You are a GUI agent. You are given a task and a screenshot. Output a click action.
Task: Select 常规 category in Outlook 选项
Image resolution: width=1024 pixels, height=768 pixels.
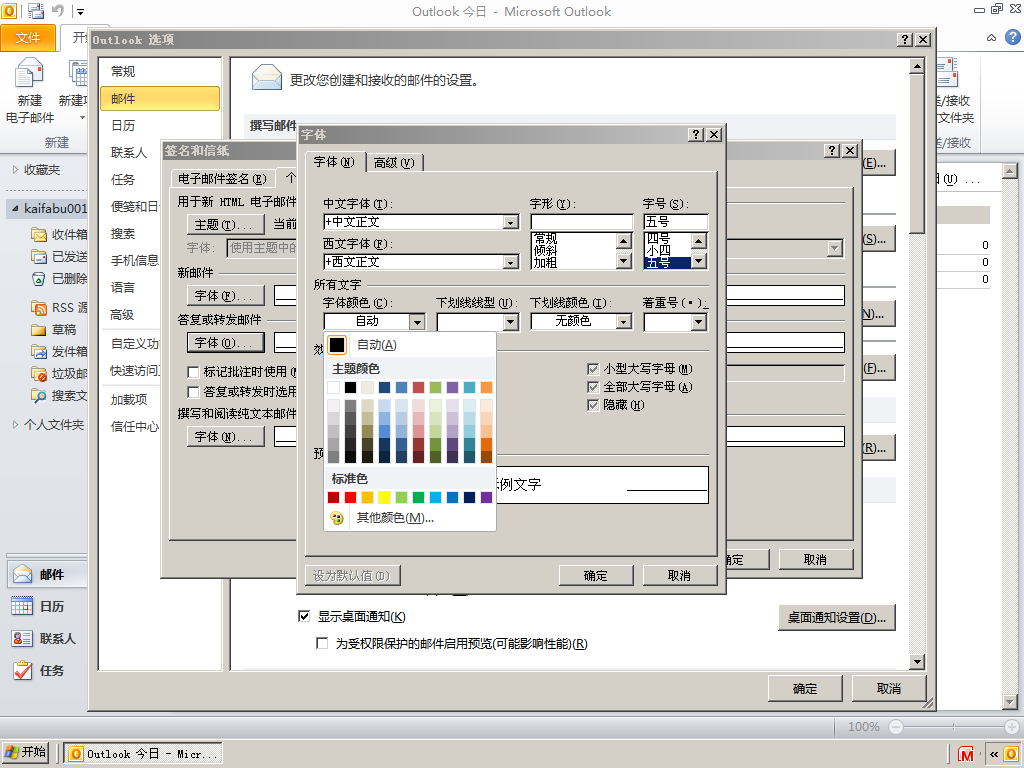[x=160, y=71]
